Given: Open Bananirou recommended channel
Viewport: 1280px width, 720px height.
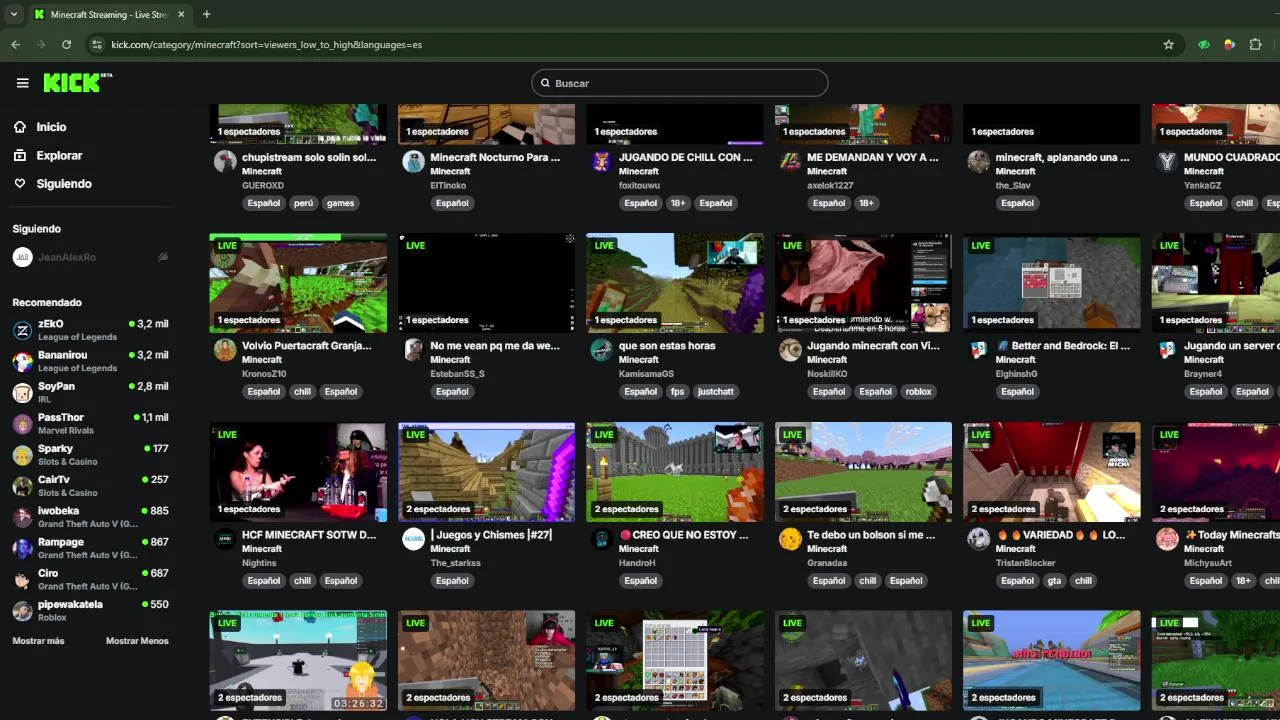Looking at the screenshot, I should click(x=90, y=361).
